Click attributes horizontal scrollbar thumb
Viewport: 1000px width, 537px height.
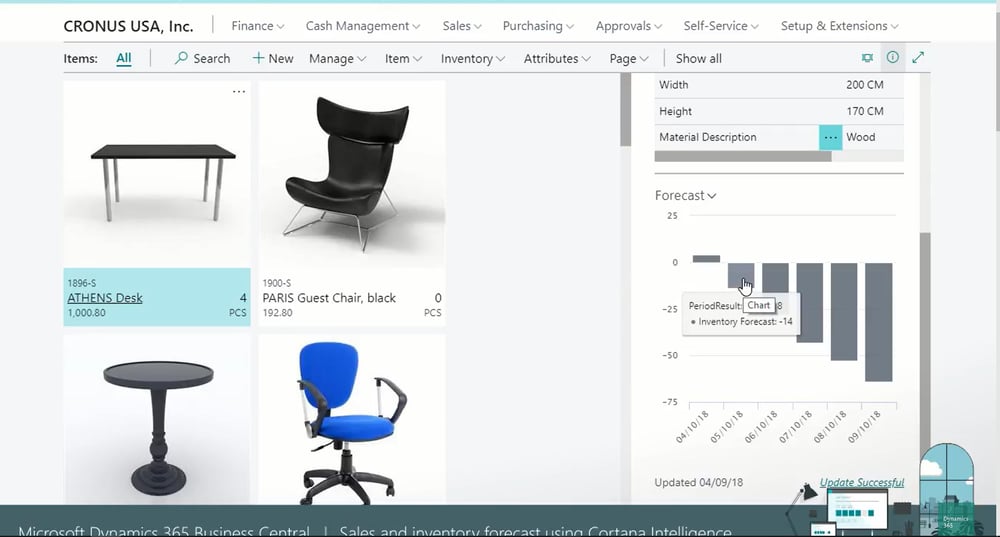click(743, 157)
